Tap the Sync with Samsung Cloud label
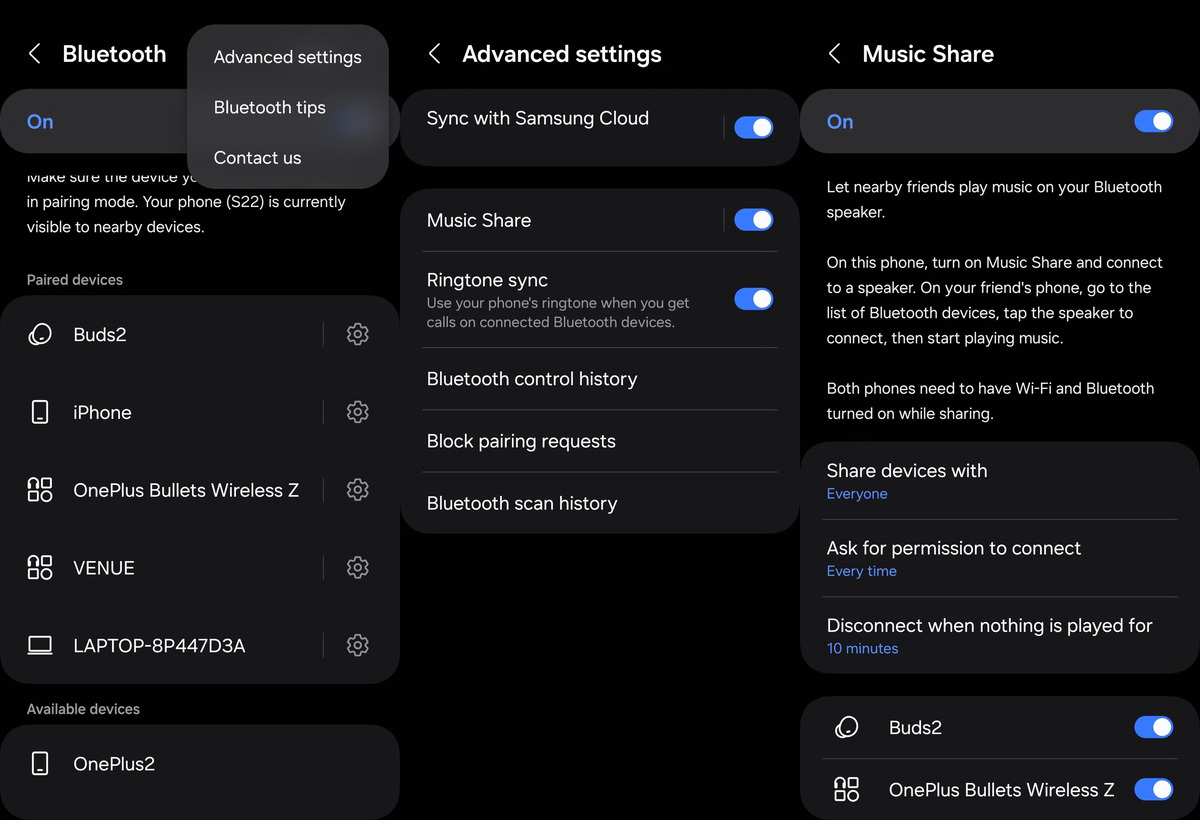Viewport: 1200px width, 820px height. (538, 118)
